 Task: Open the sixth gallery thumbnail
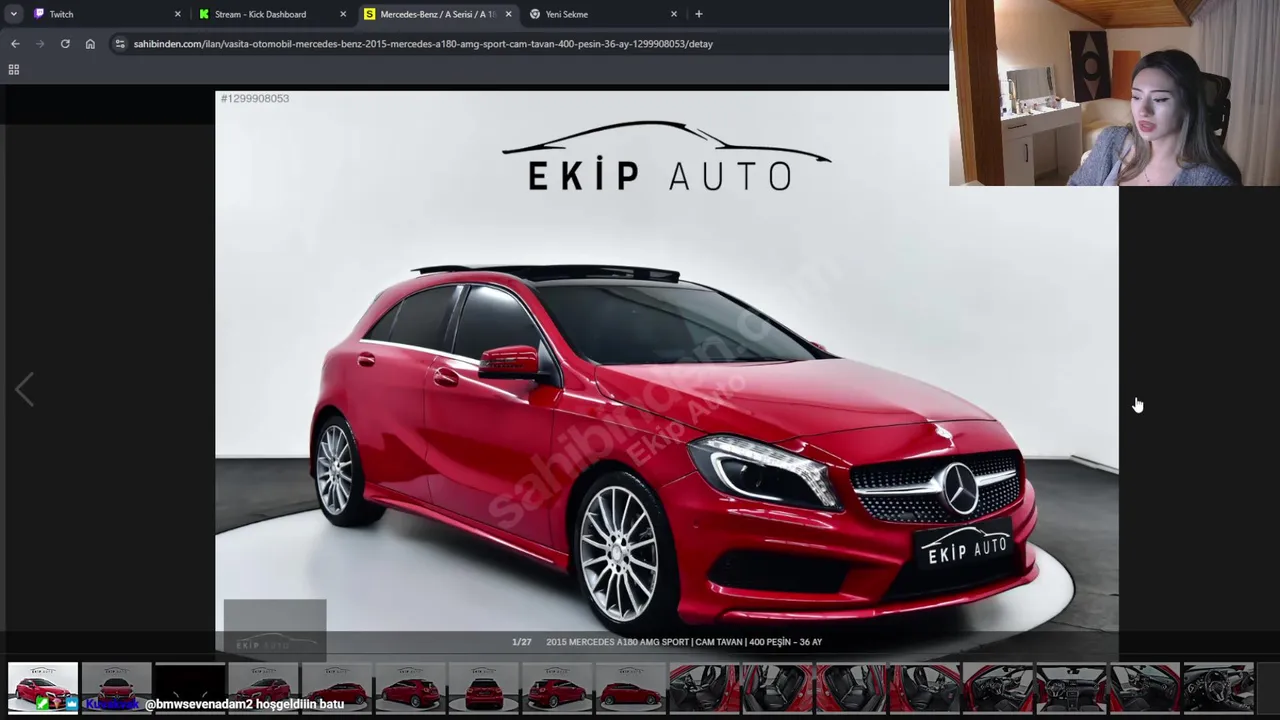(x=410, y=688)
